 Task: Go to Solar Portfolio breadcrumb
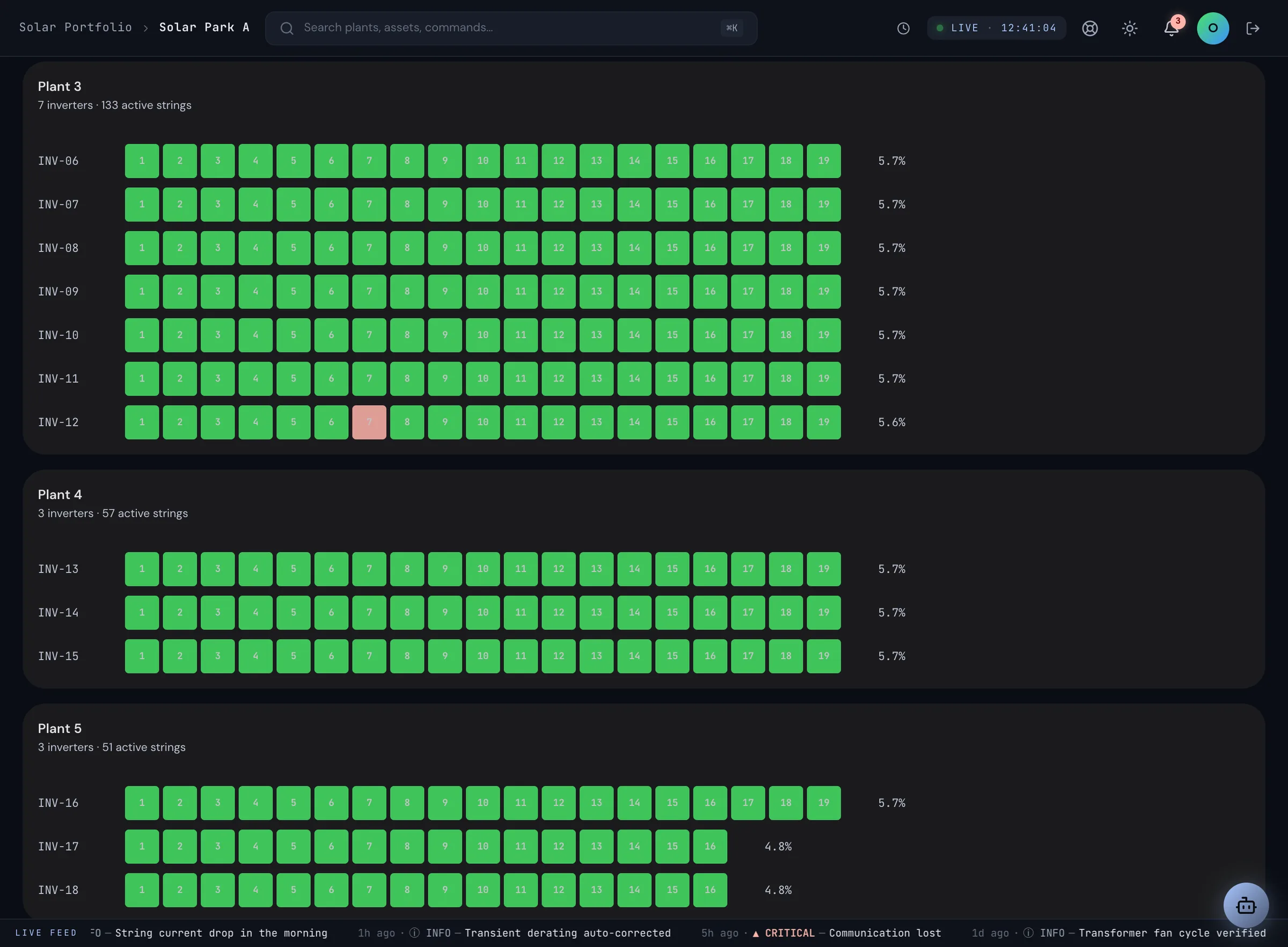click(x=76, y=27)
